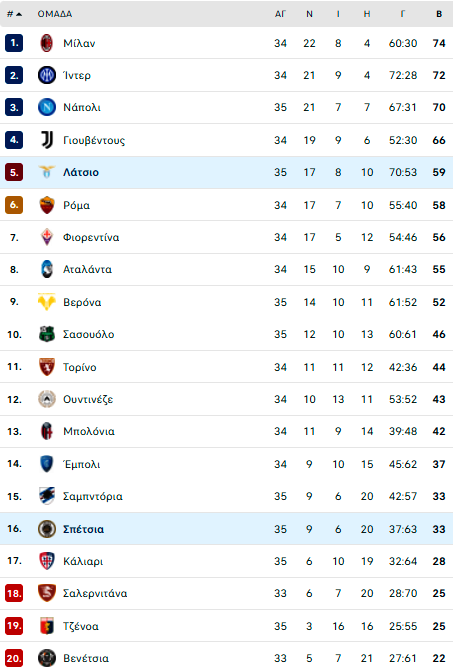Viewport: 453px width, 671px height.
Task: Click the Lazio eagle crest
Action: [x=47, y=172]
